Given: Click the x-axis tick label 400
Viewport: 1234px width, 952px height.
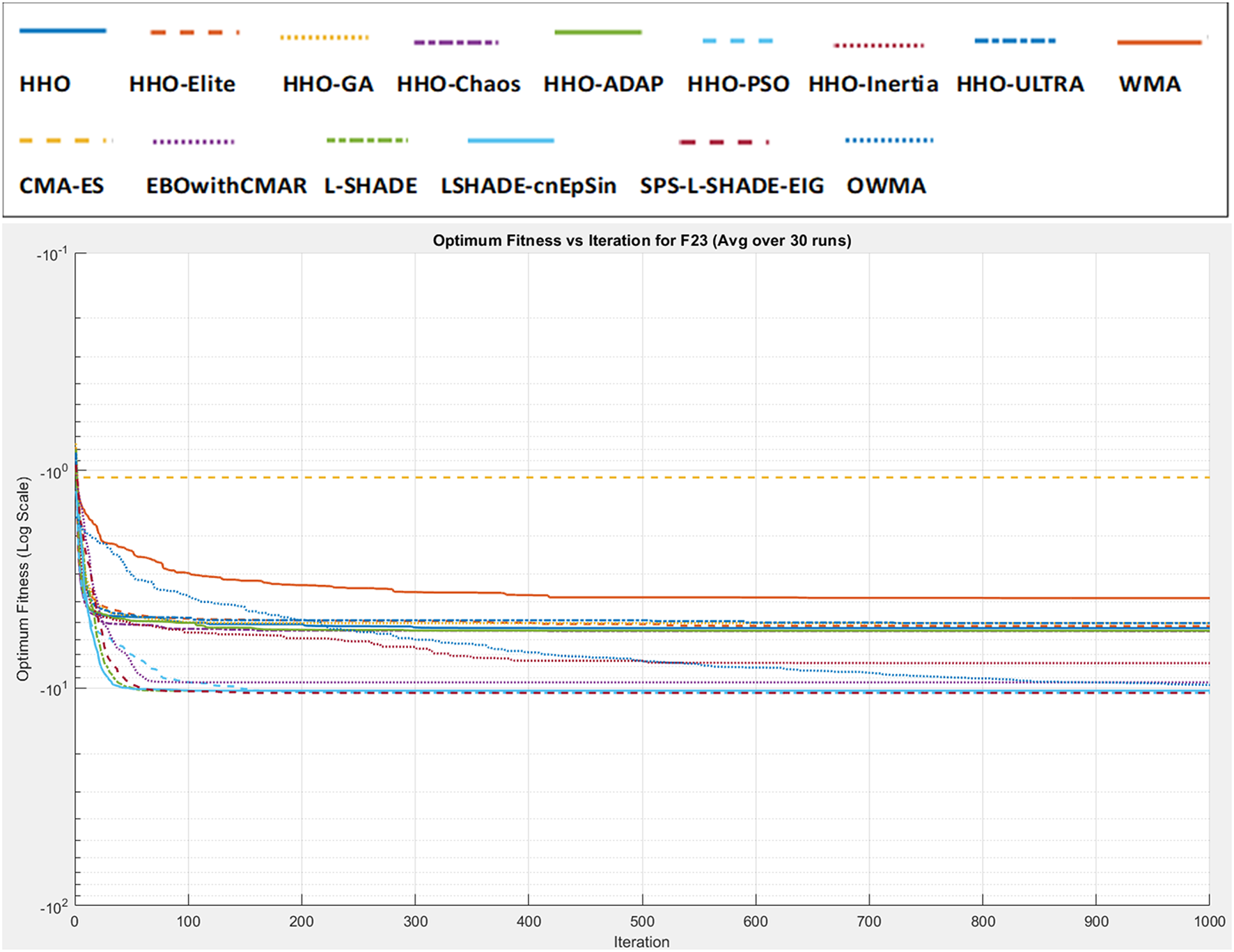Looking at the screenshot, I should coord(529,921).
